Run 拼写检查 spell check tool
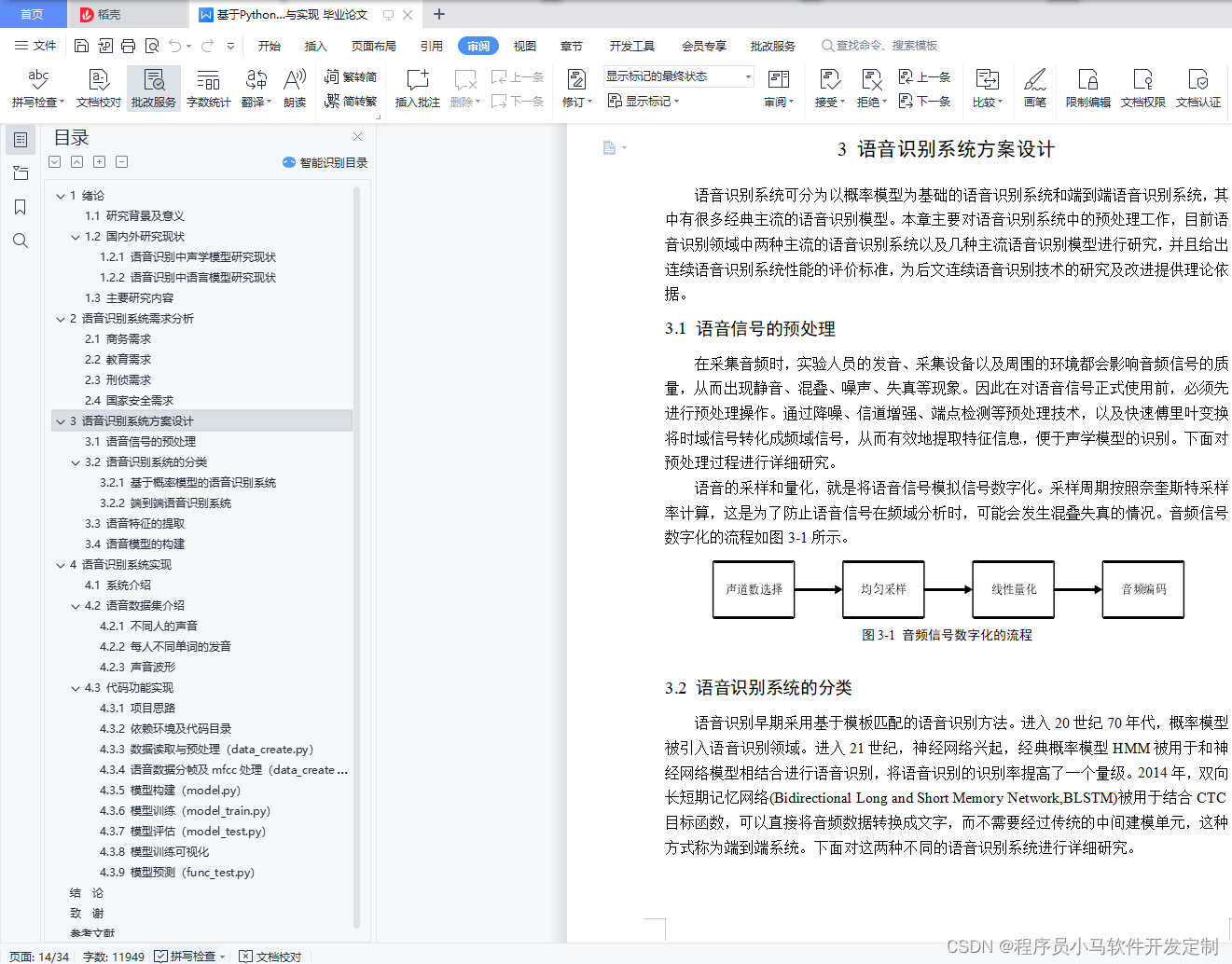This screenshot has width=1232, height=964. (x=36, y=89)
